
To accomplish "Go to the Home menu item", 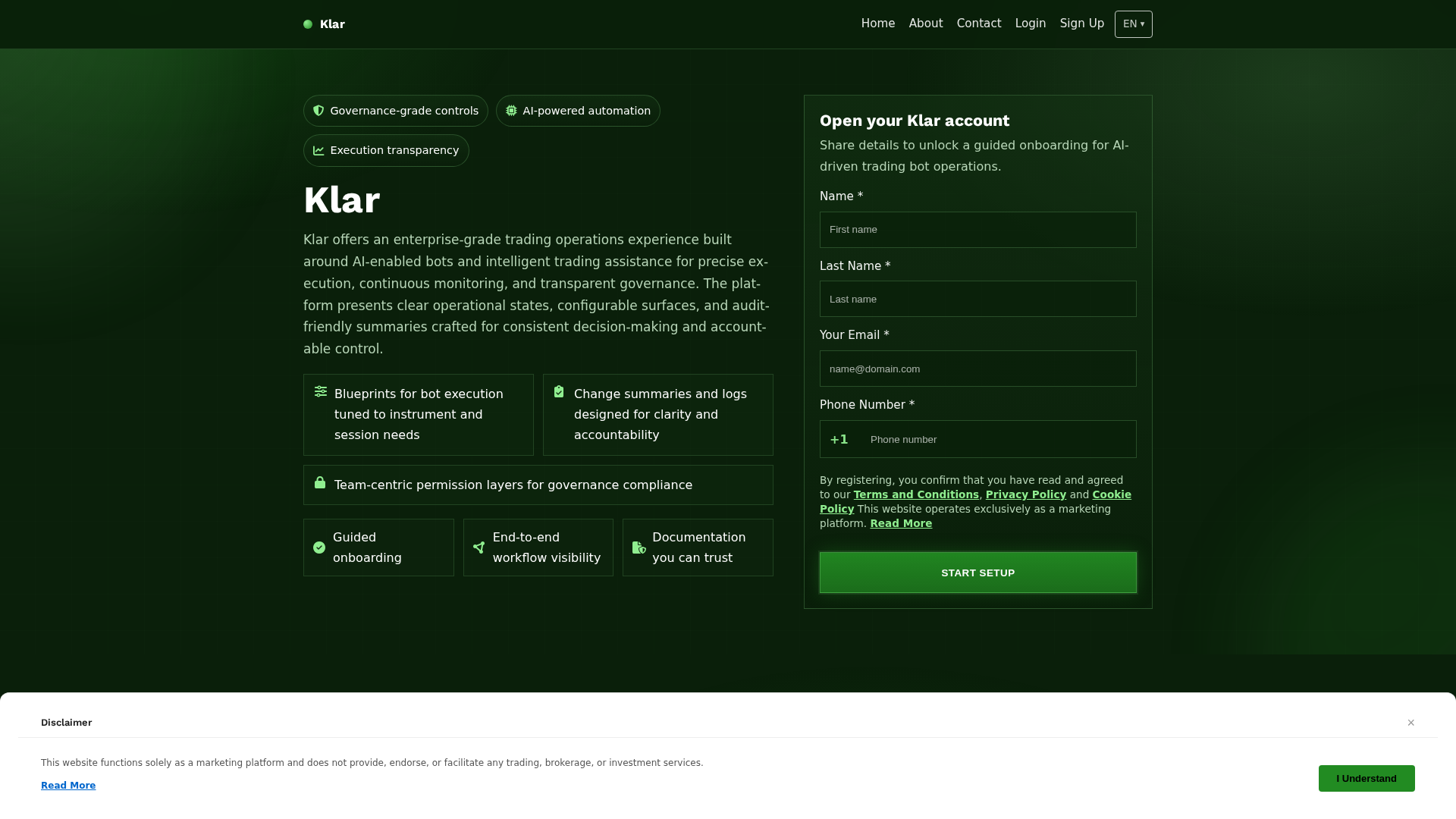I will click(878, 24).
